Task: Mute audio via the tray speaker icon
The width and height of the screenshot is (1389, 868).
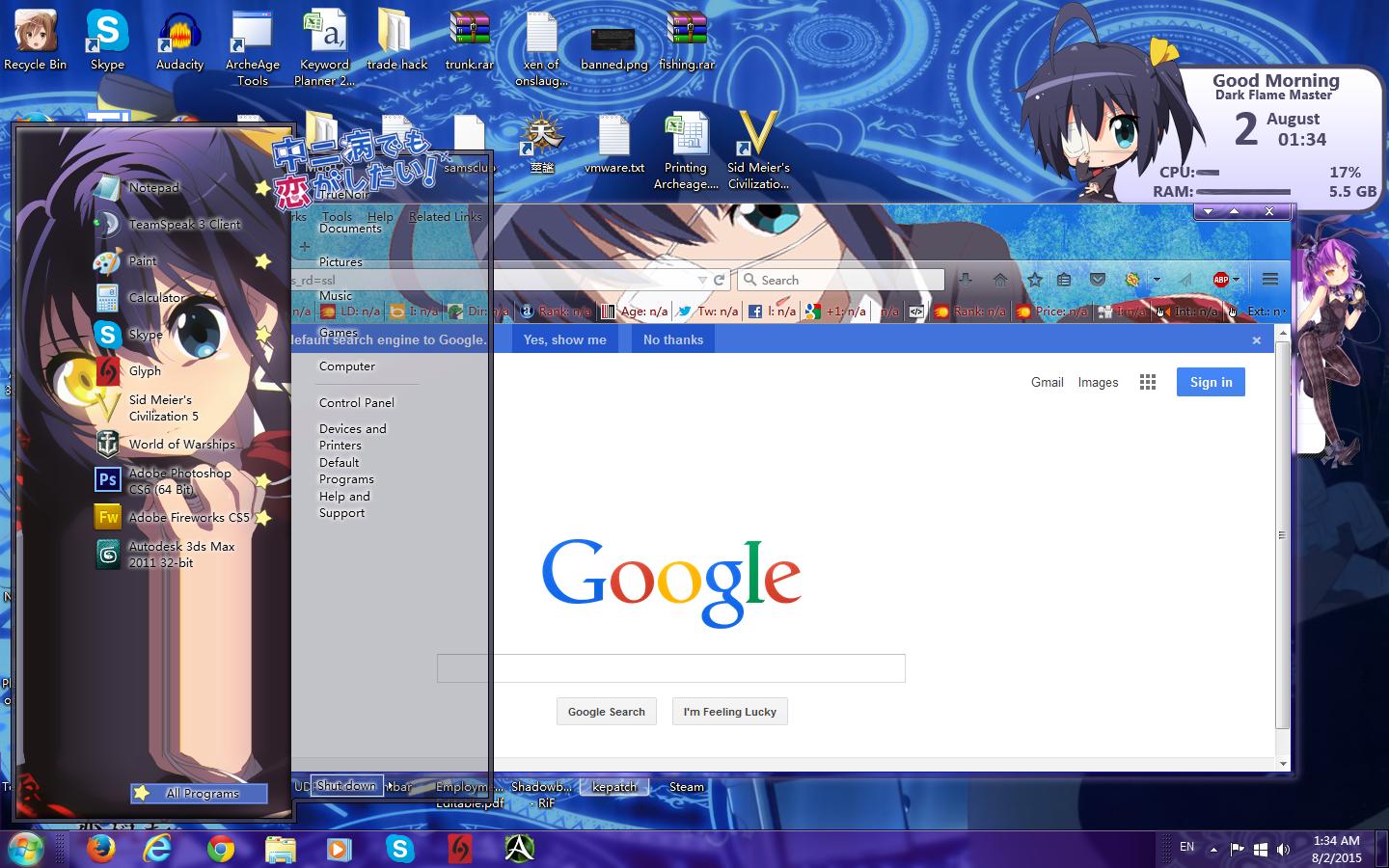Action: click(1283, 850)
